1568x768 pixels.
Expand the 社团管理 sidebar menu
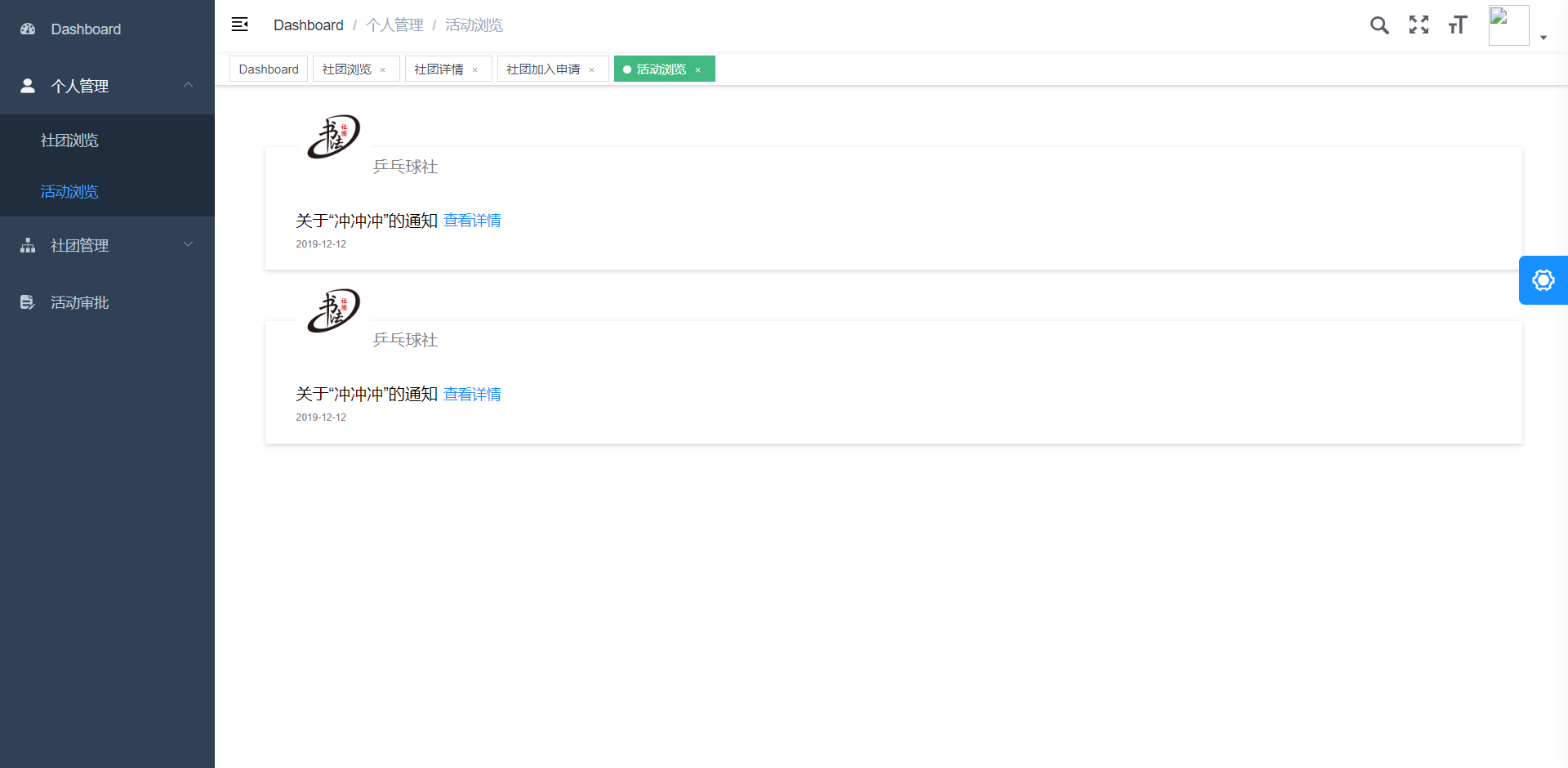click(x=188, y=244)
